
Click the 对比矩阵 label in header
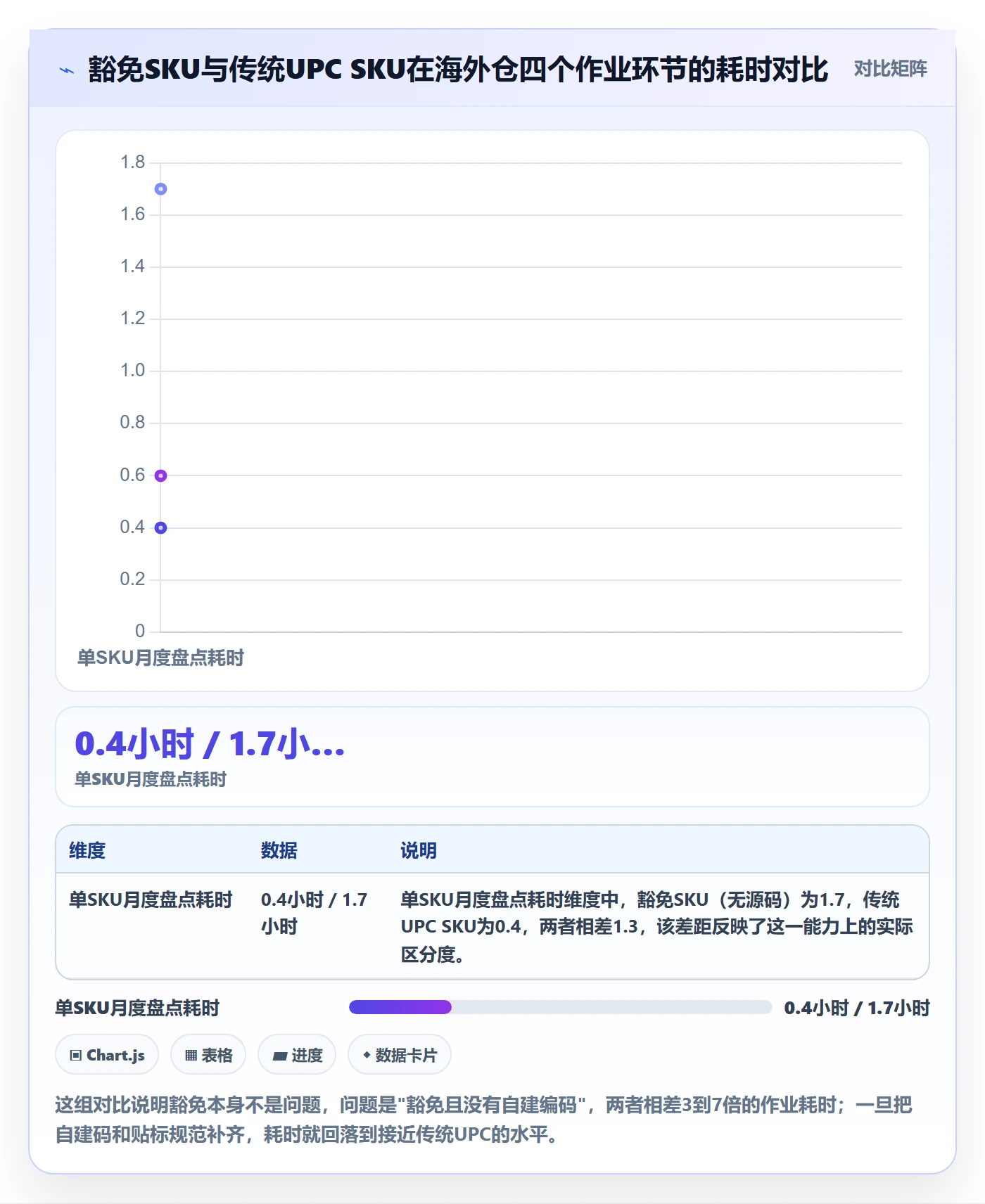tap(890, 69)
